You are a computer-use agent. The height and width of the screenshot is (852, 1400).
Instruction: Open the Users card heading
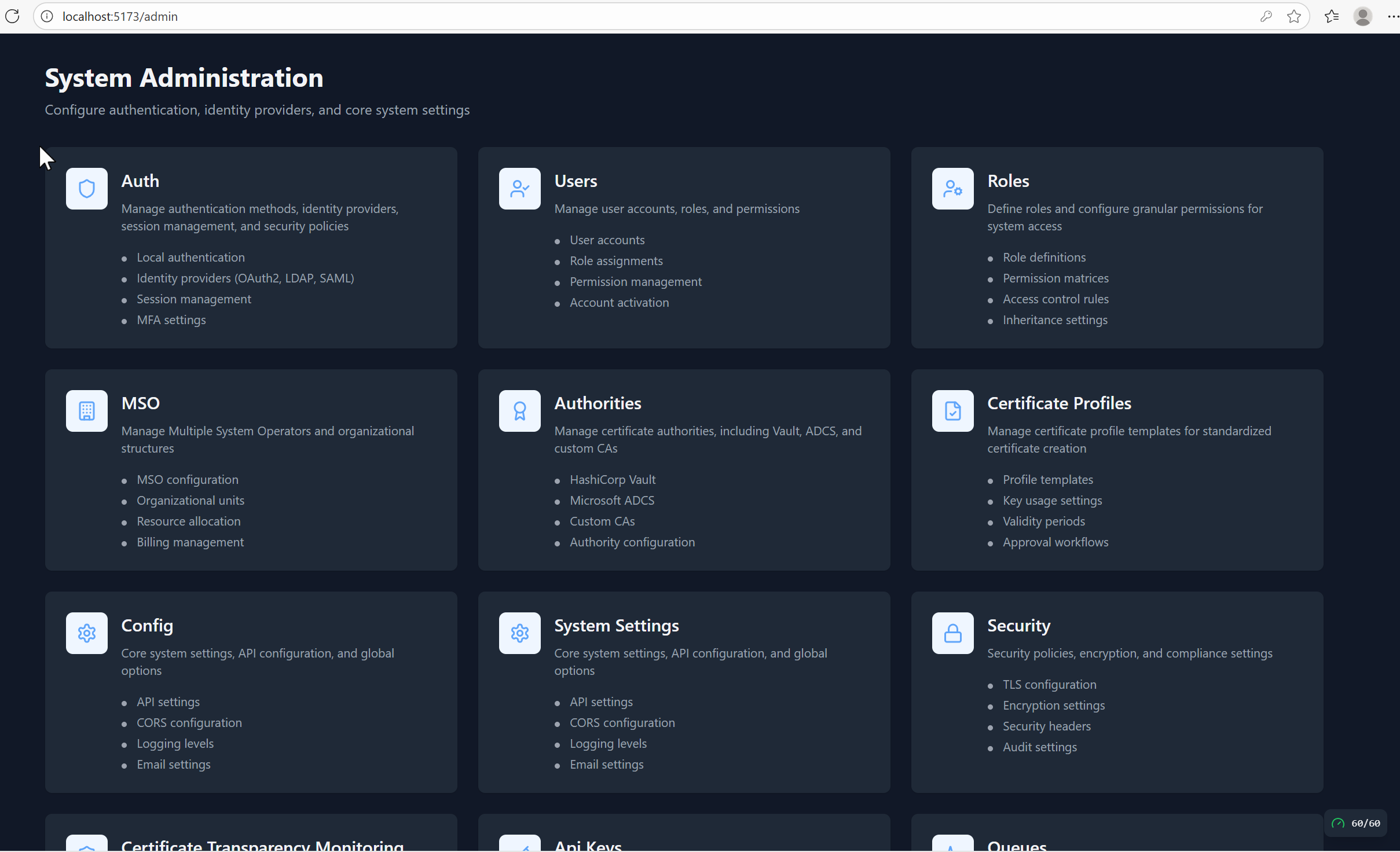[576, 181]
